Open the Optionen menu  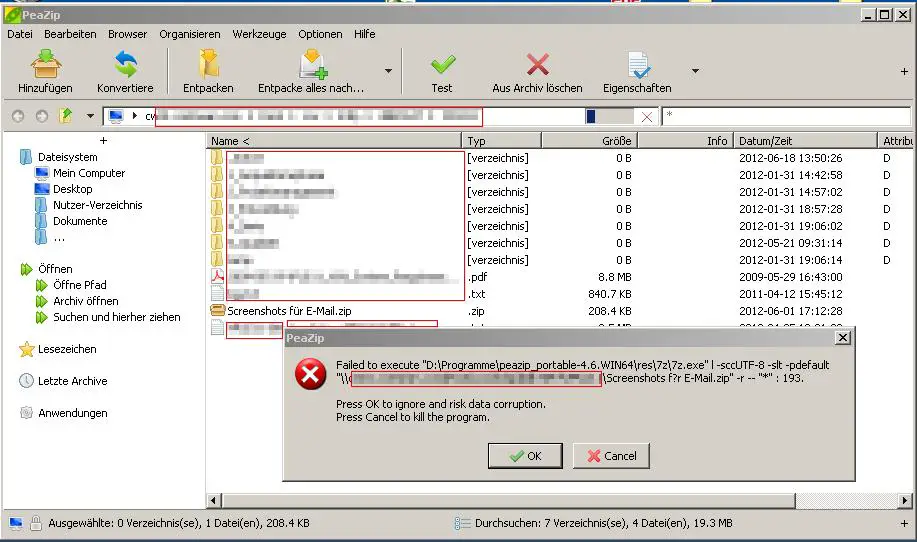click(x=320, y=34)
